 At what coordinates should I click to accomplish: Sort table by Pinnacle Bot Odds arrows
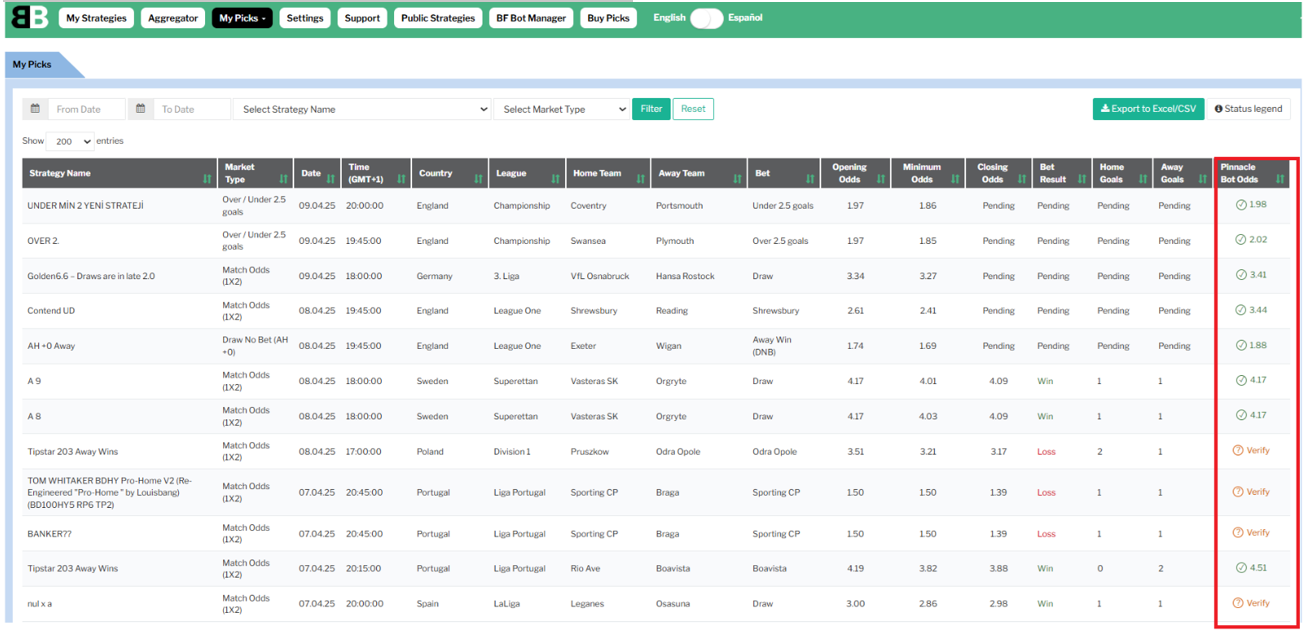point(1280,179)
